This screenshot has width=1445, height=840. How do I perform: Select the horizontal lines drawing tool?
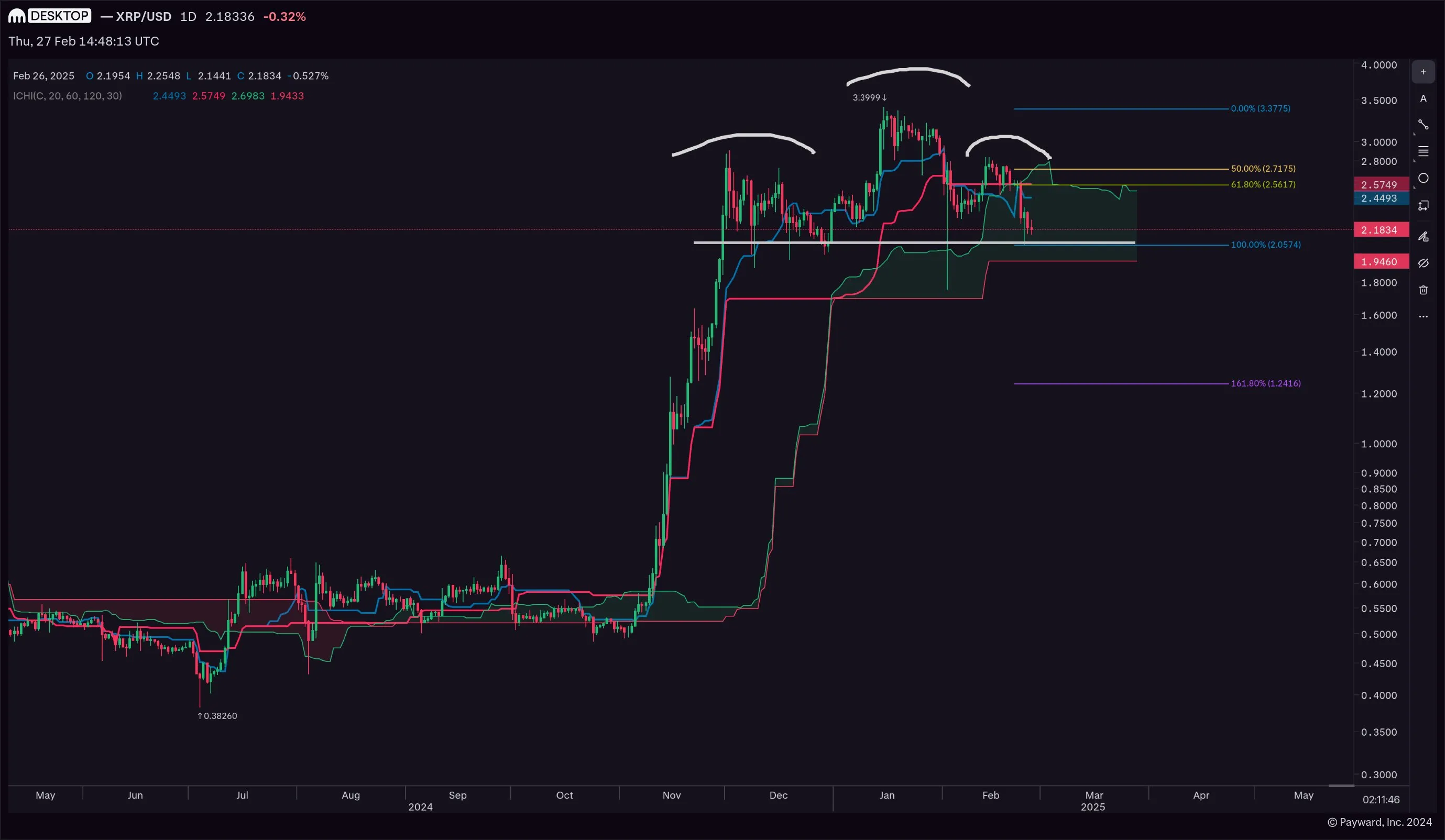point(1424,151)
